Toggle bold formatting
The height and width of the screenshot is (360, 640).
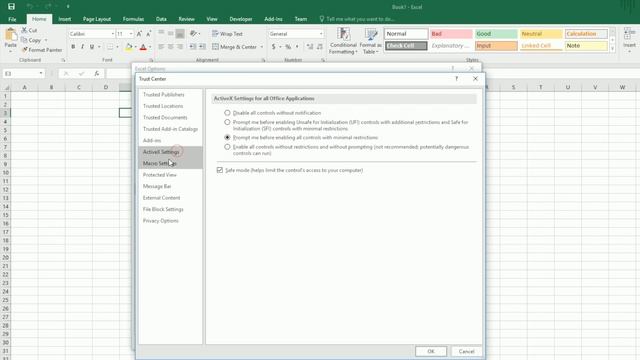point(73,47)
